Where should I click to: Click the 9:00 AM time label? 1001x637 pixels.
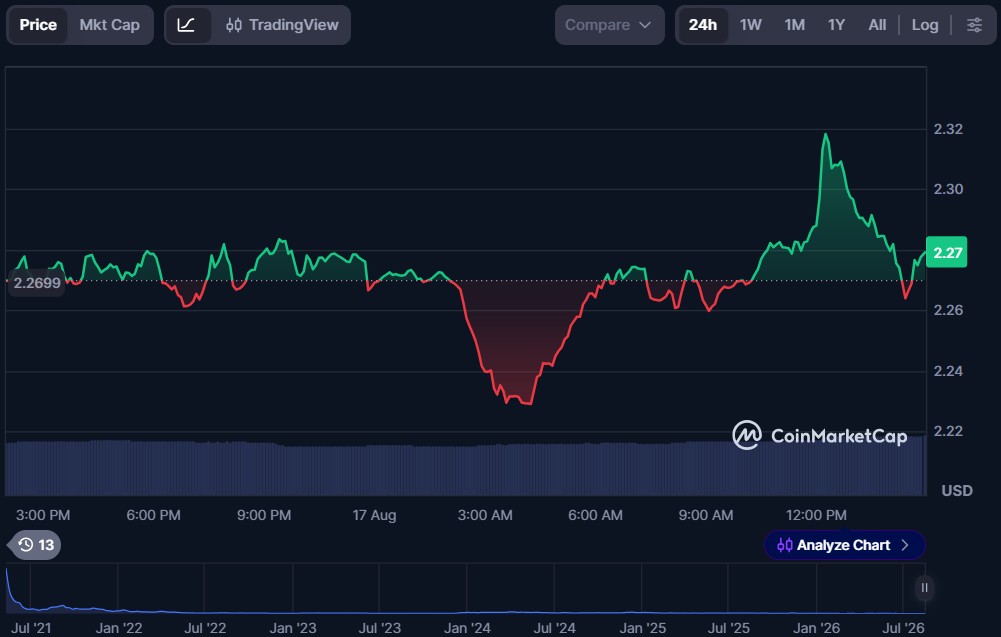[705, 515]
